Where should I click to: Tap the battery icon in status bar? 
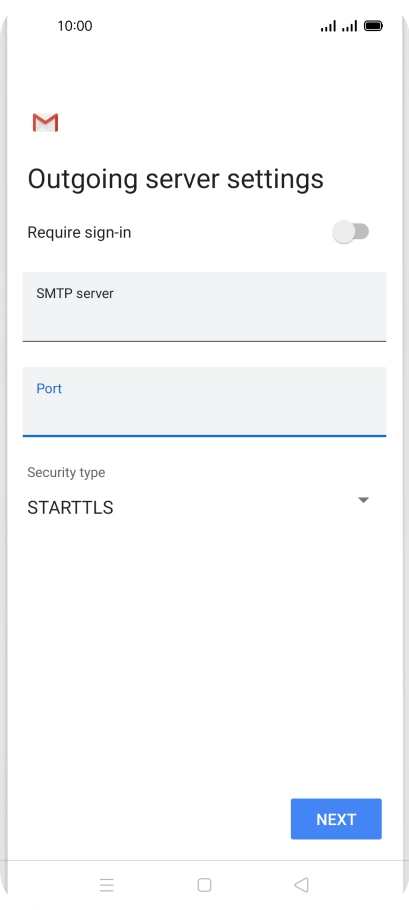[x=373, y=26]
